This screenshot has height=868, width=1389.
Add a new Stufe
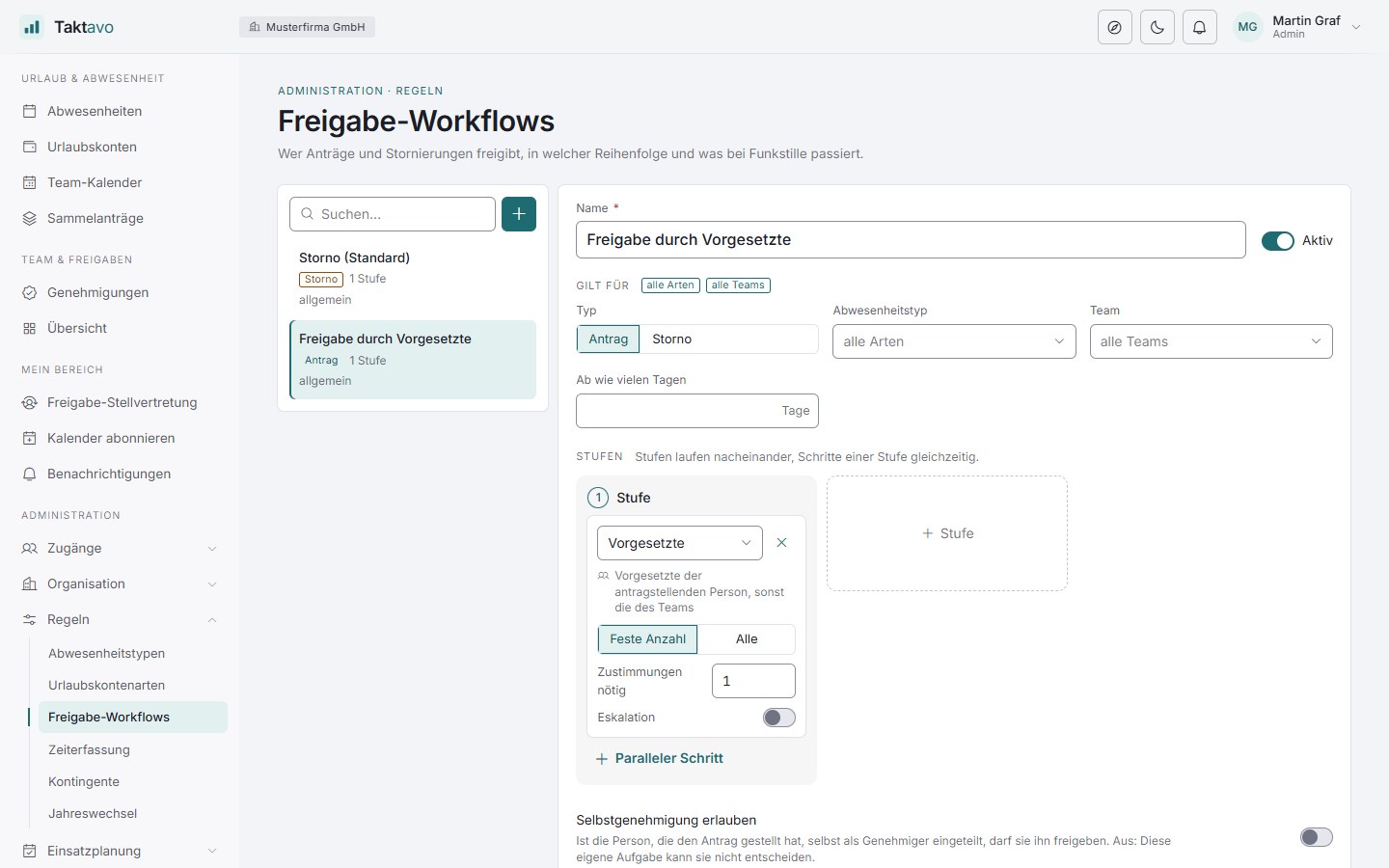pos(947,533)
